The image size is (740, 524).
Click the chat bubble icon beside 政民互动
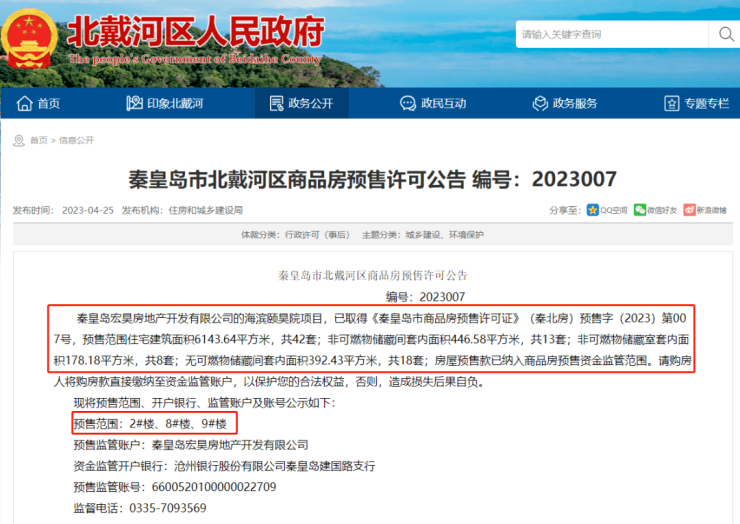click(x=408, y=103)
